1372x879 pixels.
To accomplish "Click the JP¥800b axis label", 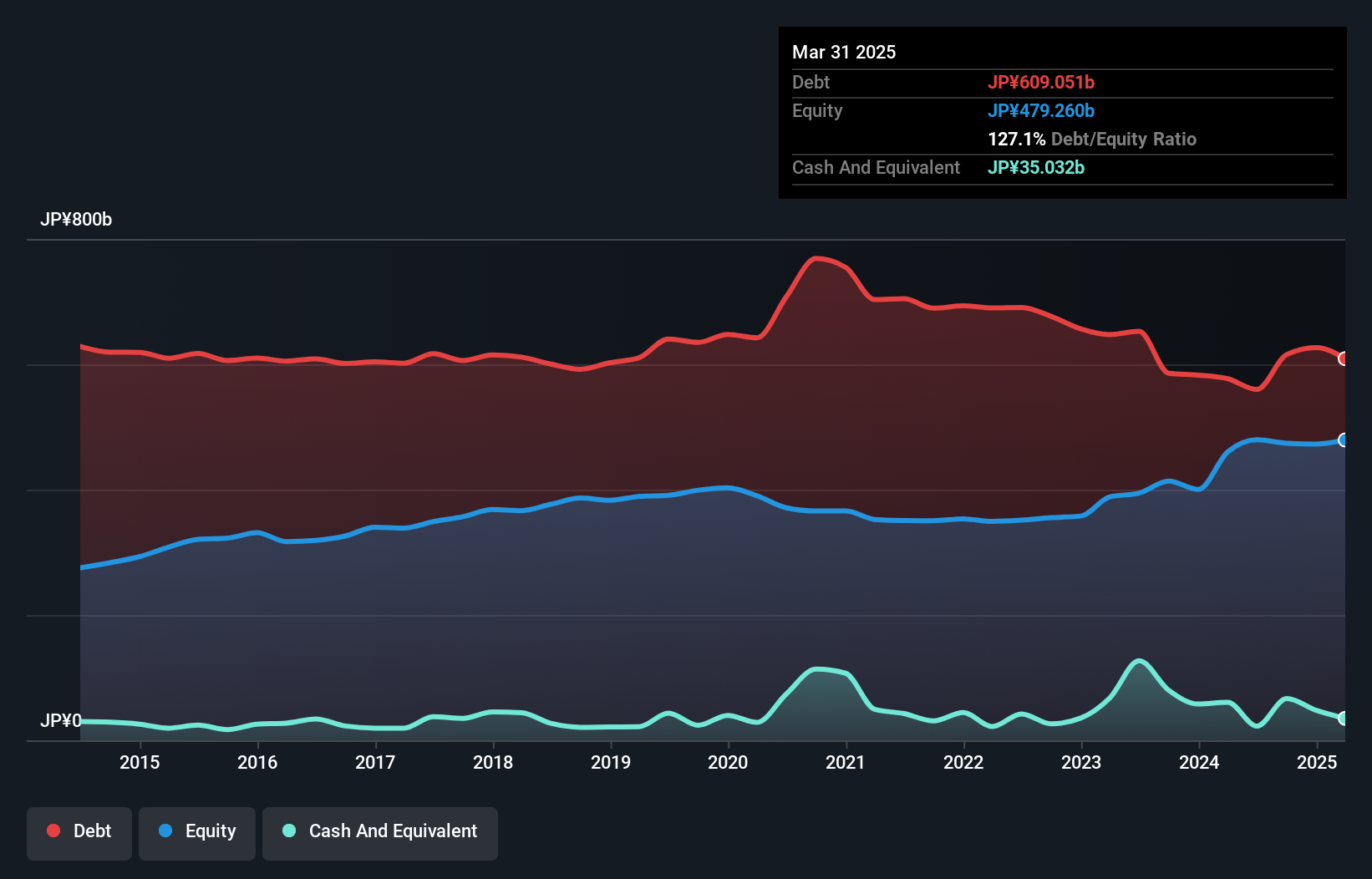I will [x=76, y=220].
